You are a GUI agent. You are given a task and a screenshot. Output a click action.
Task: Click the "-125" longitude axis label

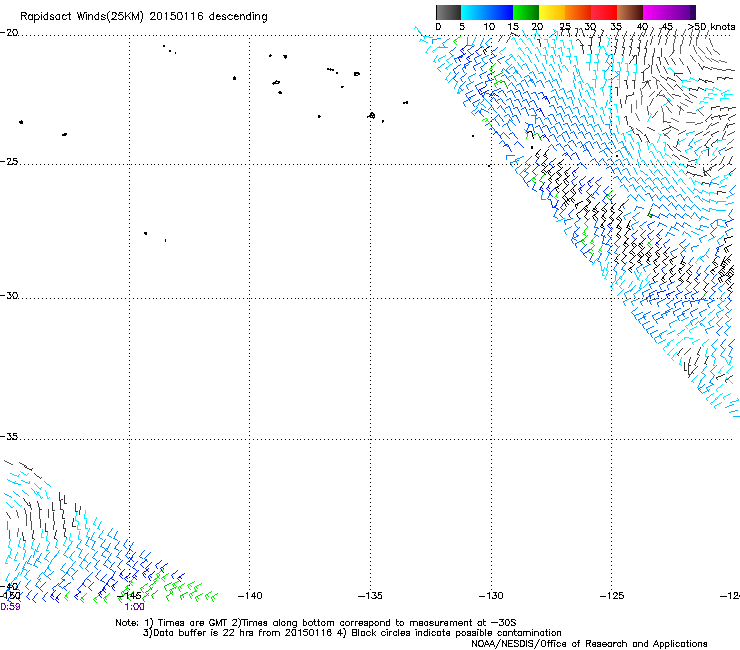point(612,596)
